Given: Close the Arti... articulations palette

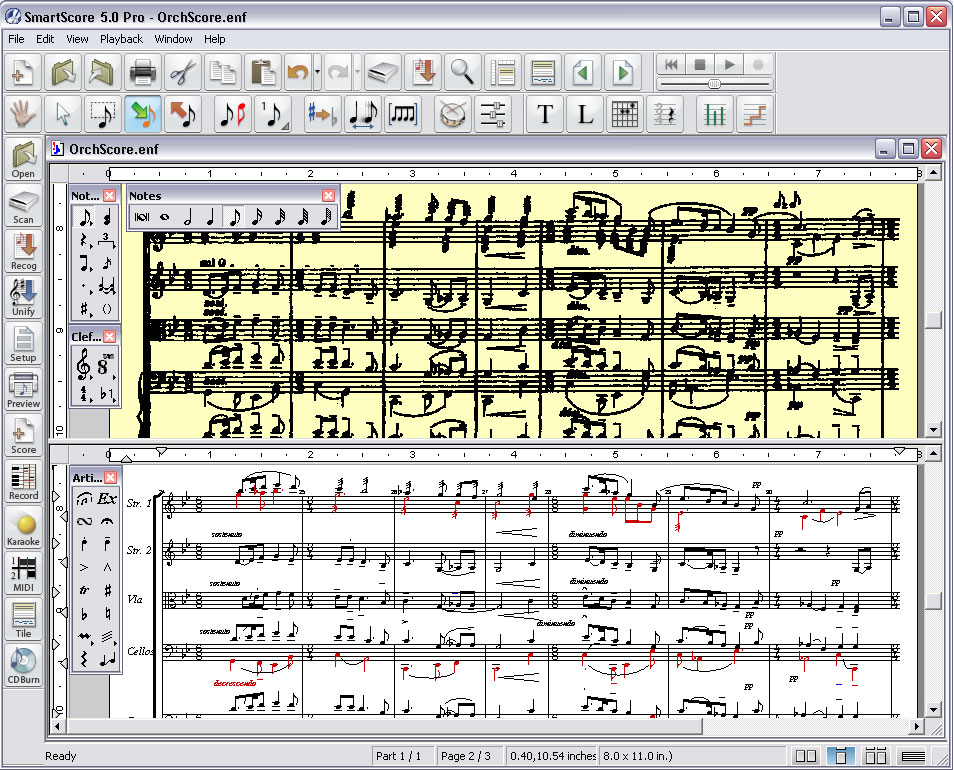Looking at the screenshot, I should 110,477.
